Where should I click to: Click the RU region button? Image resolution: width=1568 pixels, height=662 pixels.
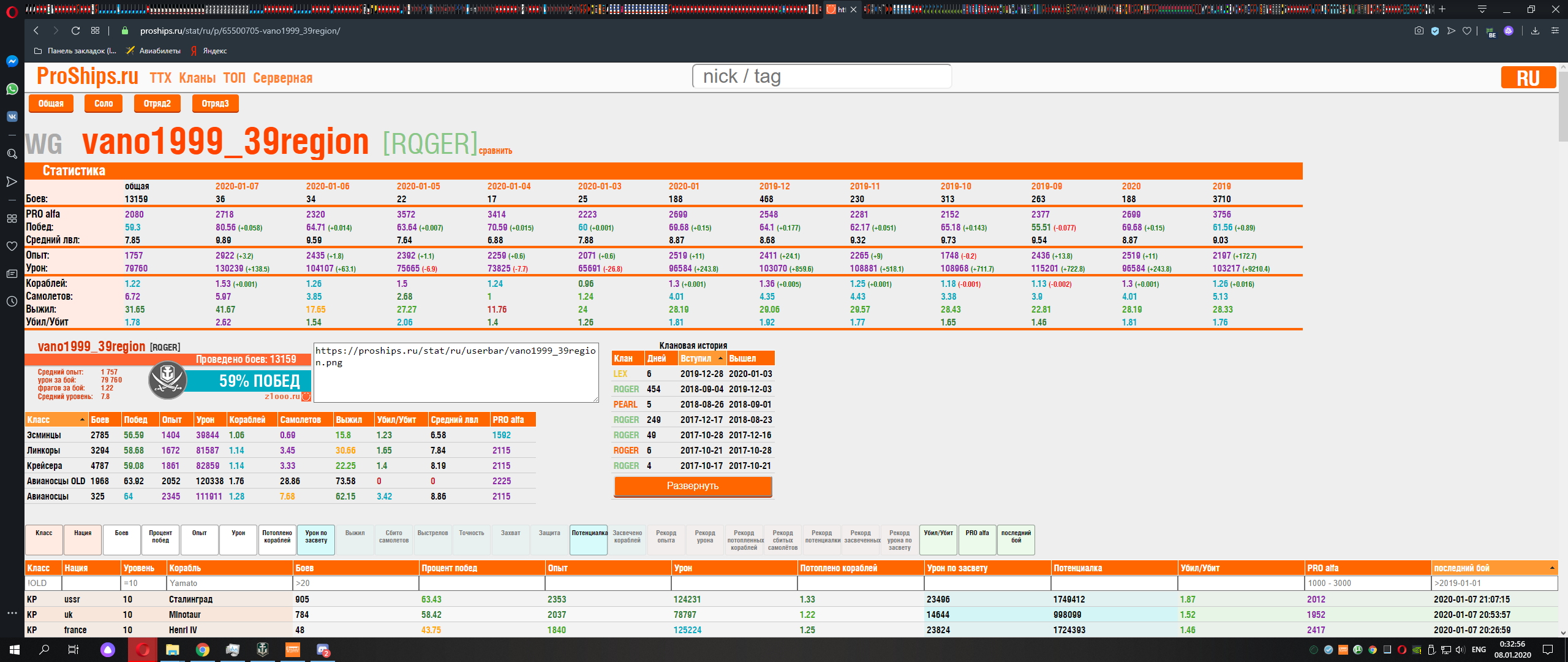click(x=1528, y=78)
